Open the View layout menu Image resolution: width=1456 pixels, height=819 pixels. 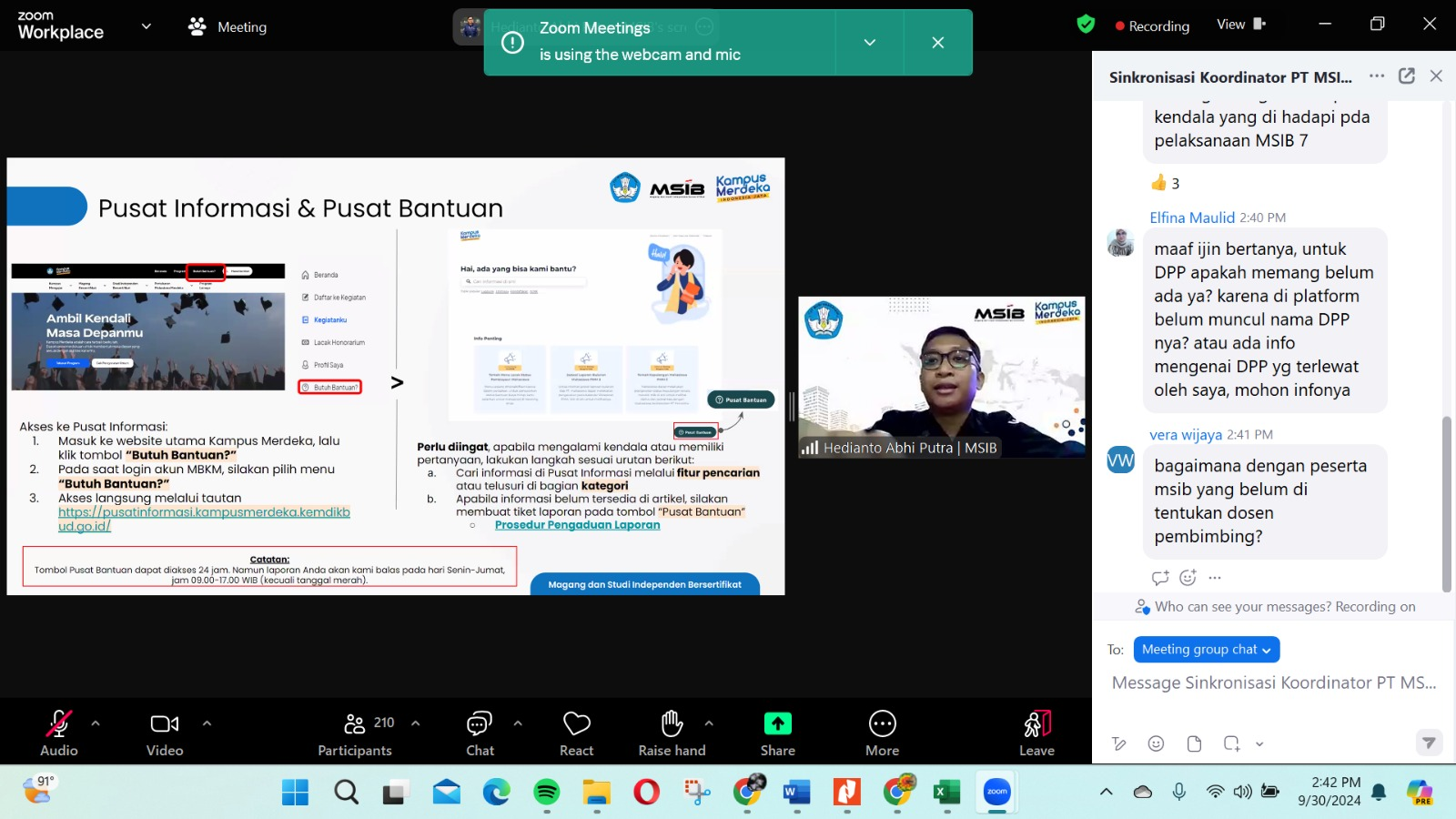(1241, 25)
